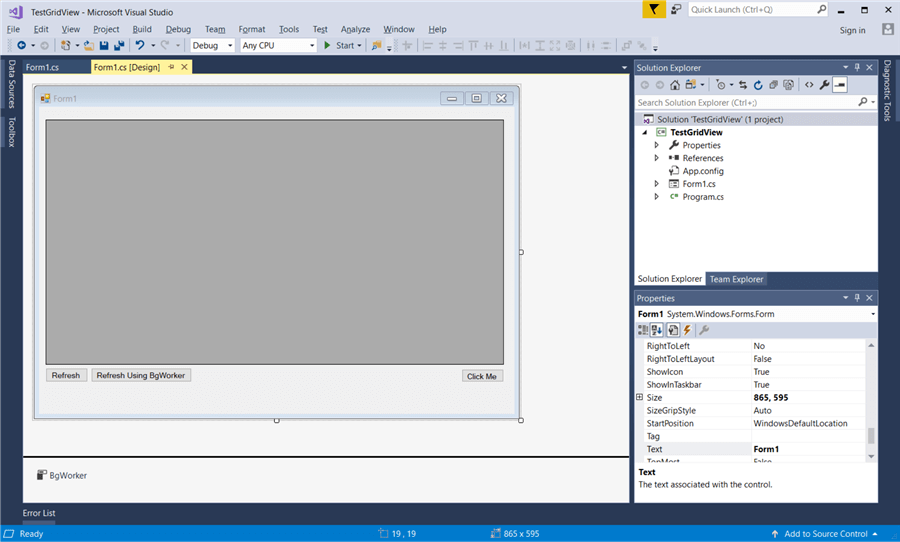Switch to the Form1.cs code tab
Screen dimensions: 900x542
(x=42, y=67)
